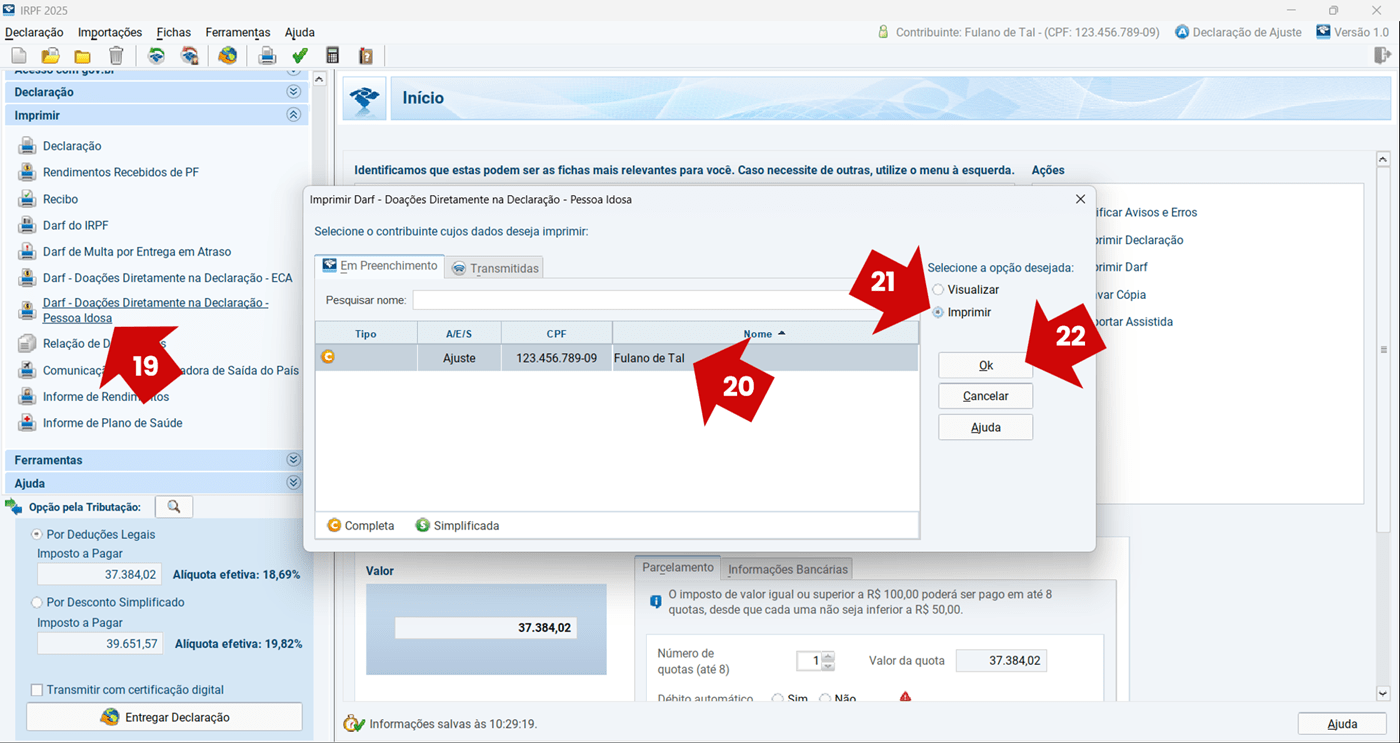Switch to the Transmitidas tab
Screen dimensions: 1400x743
pyautogui.click(x=496, y=268)
